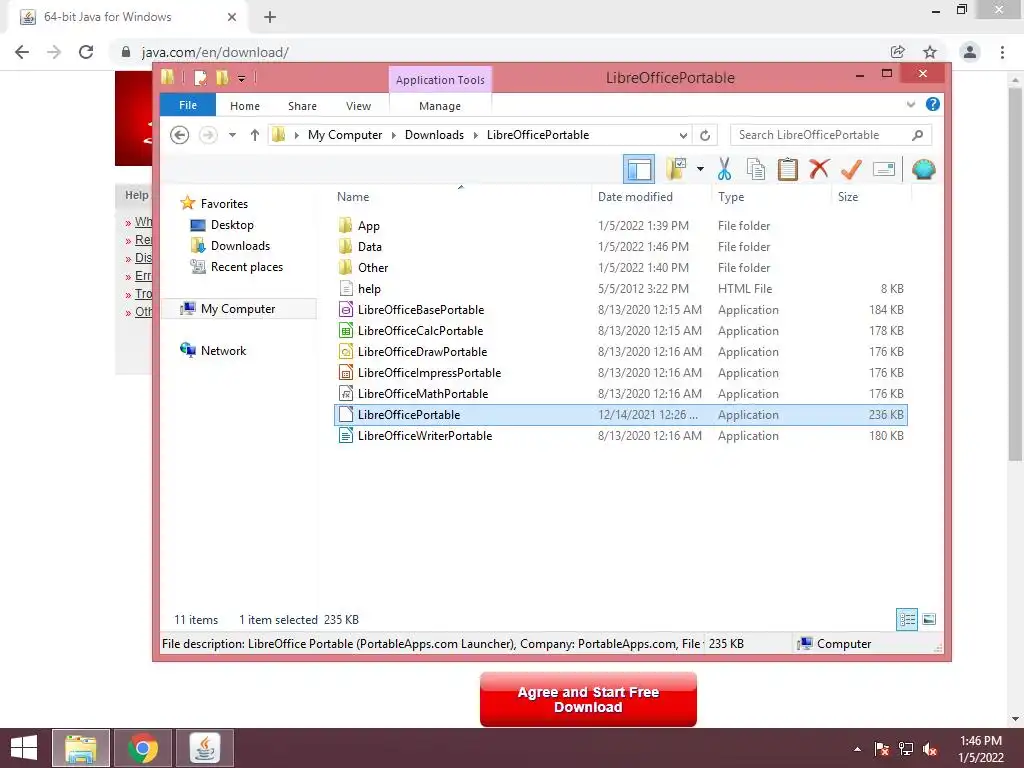Open the dropdown arrow beside folder options icon
The image size is (1024, 768).
tap(700, 169)
